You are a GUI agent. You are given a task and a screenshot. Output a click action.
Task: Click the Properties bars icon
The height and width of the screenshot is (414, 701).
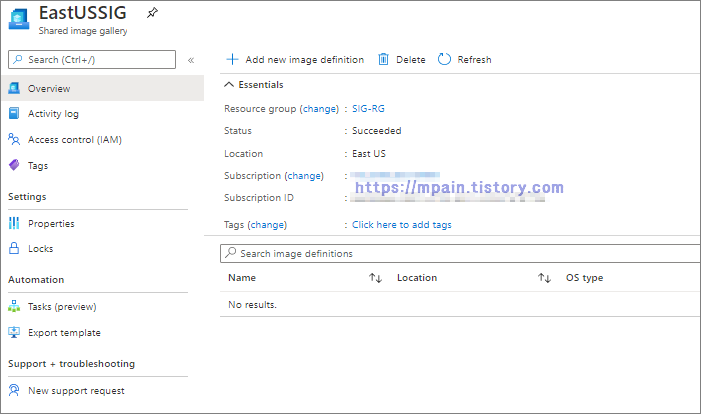pyautogui.click(x=14, y=223)
